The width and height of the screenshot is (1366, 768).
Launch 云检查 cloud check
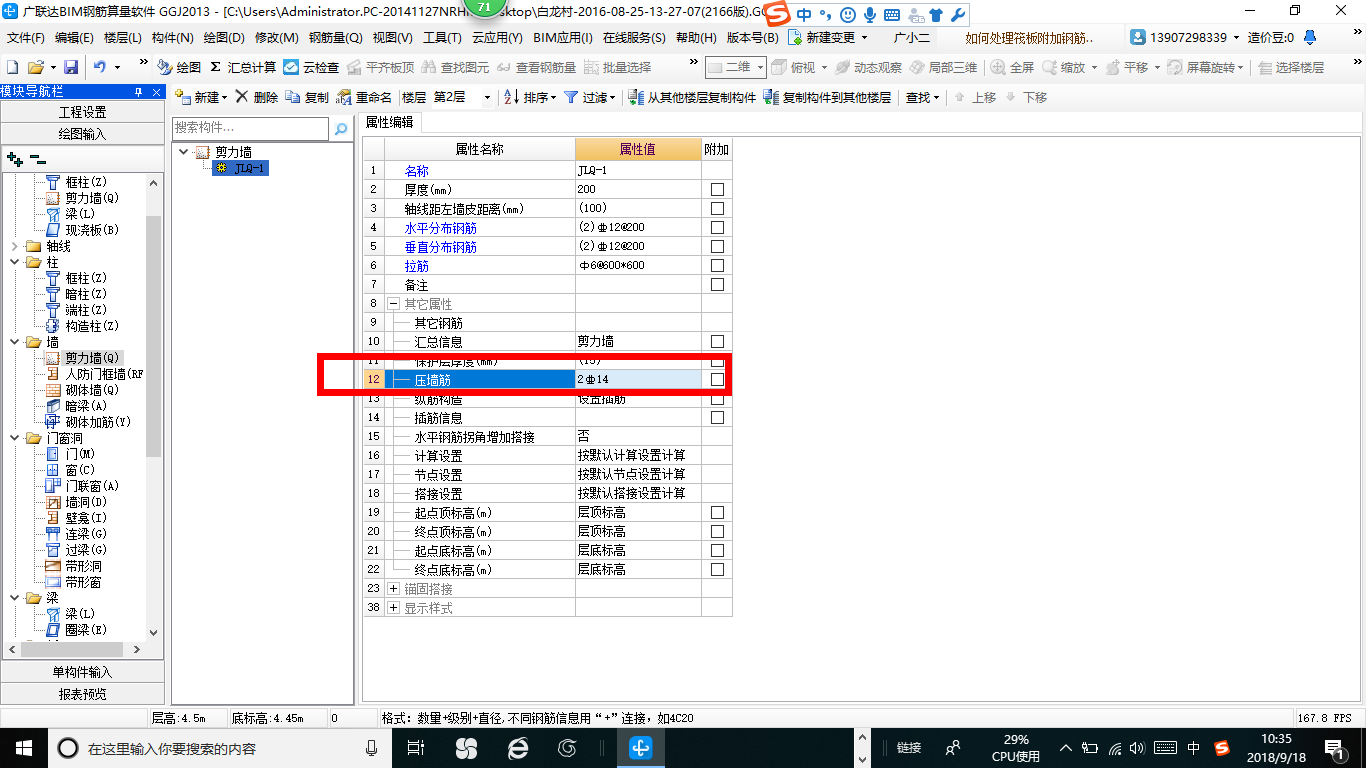tap(311, 67)
